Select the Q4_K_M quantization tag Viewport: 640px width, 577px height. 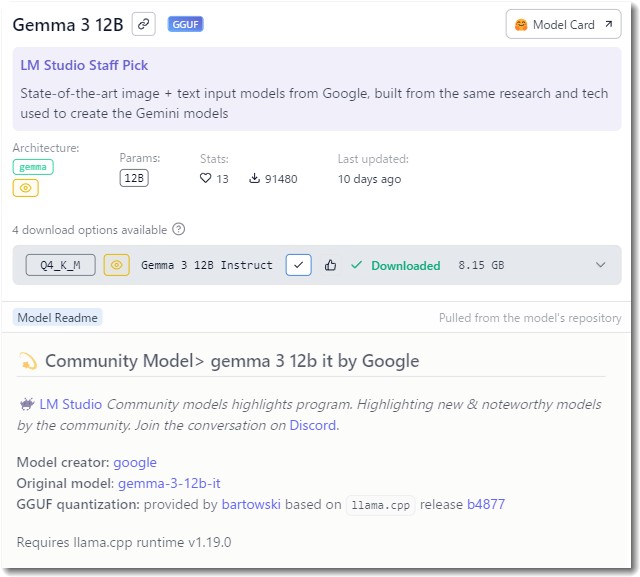point(60,265)
